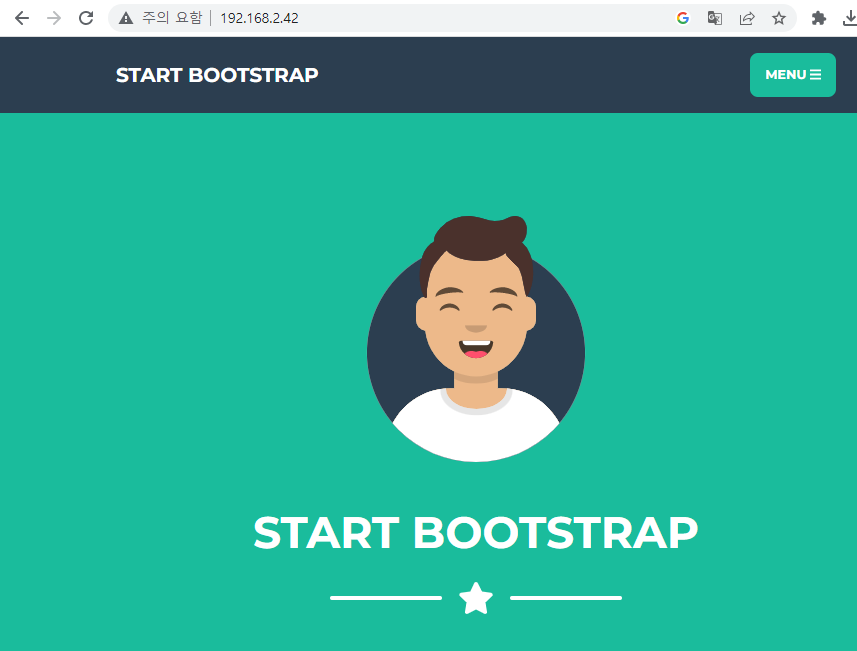Open the Google icon in address bar
This screenshot has height=651, width=857.
(683, 18)
